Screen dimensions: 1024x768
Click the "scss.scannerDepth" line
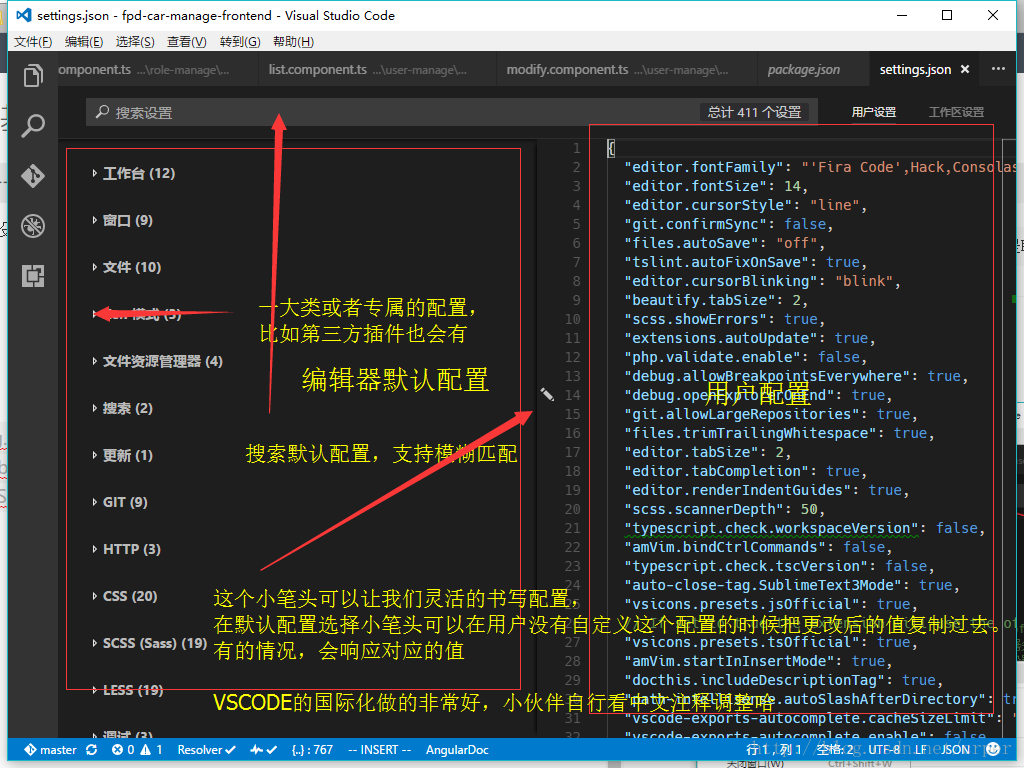pos(725,509)
